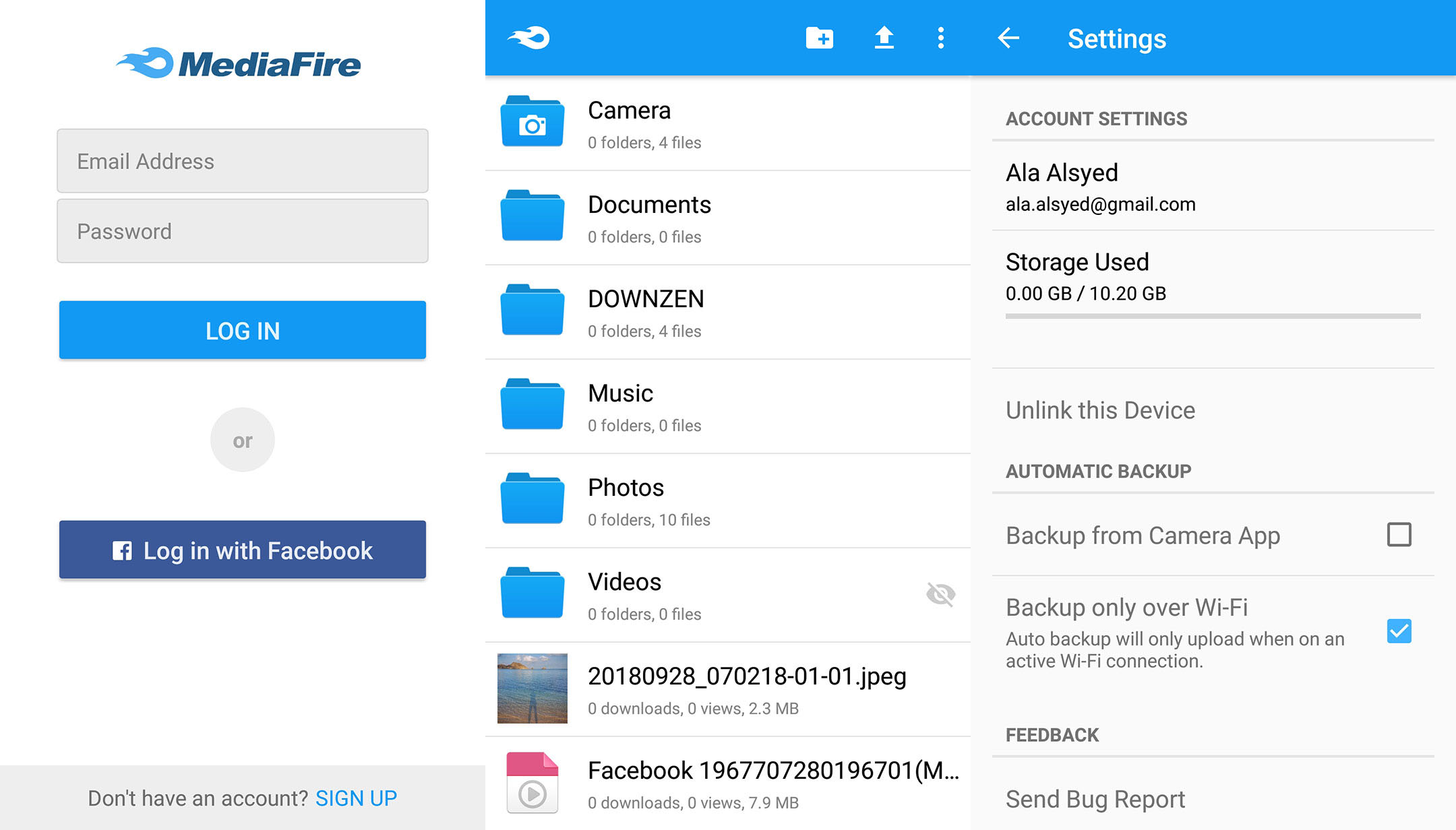
Task: Enable Backup from Camera App checkbox
Action: (x=1399, y=535)
